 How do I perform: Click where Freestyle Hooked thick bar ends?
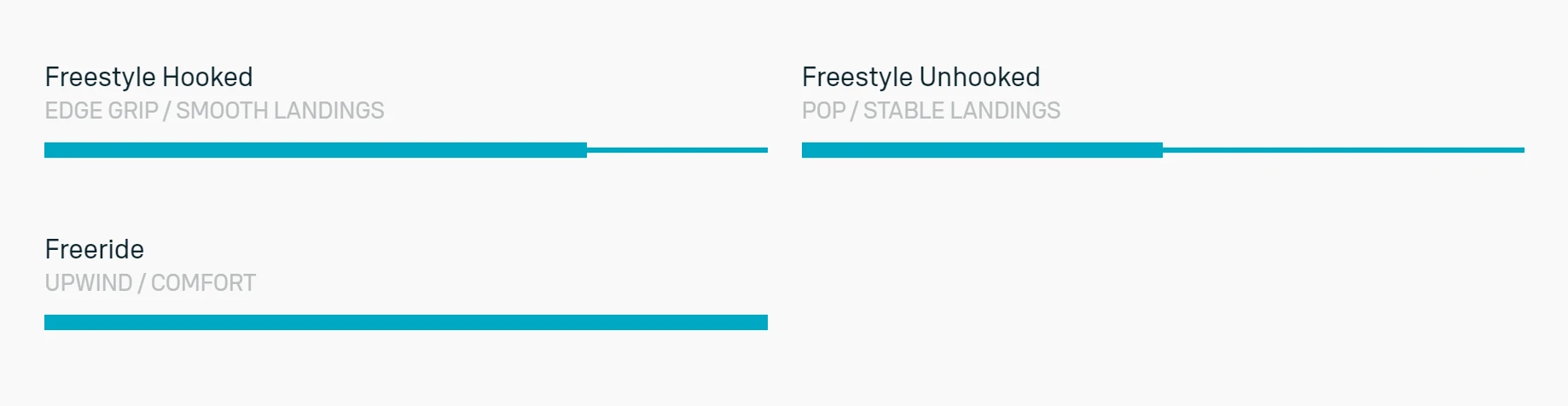585,150
